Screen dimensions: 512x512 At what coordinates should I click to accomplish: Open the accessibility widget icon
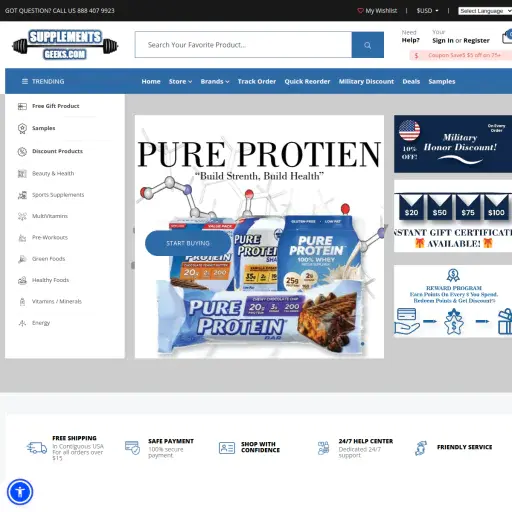point(20,492)
